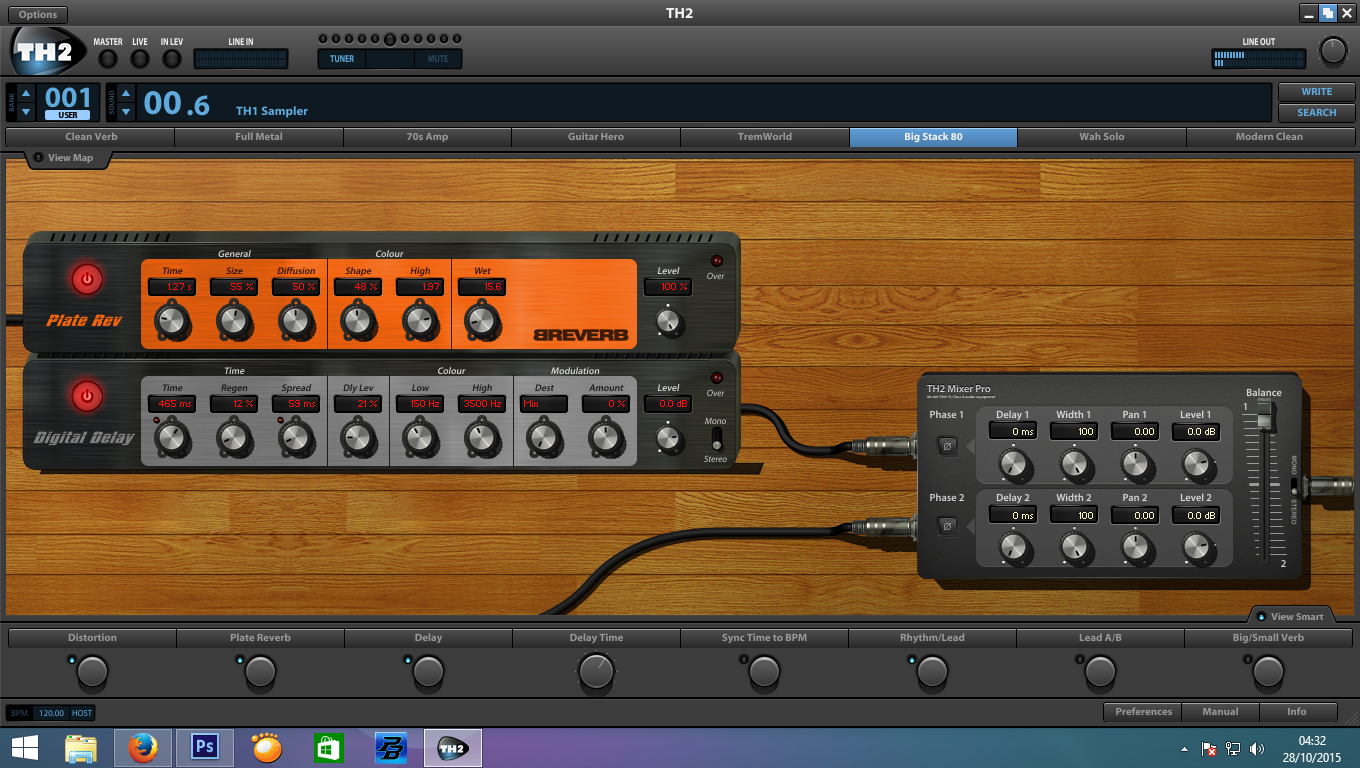Click the Plate Rev Level knob
The height and width of the screenshot is (768, 1360).
coord(668,320)
